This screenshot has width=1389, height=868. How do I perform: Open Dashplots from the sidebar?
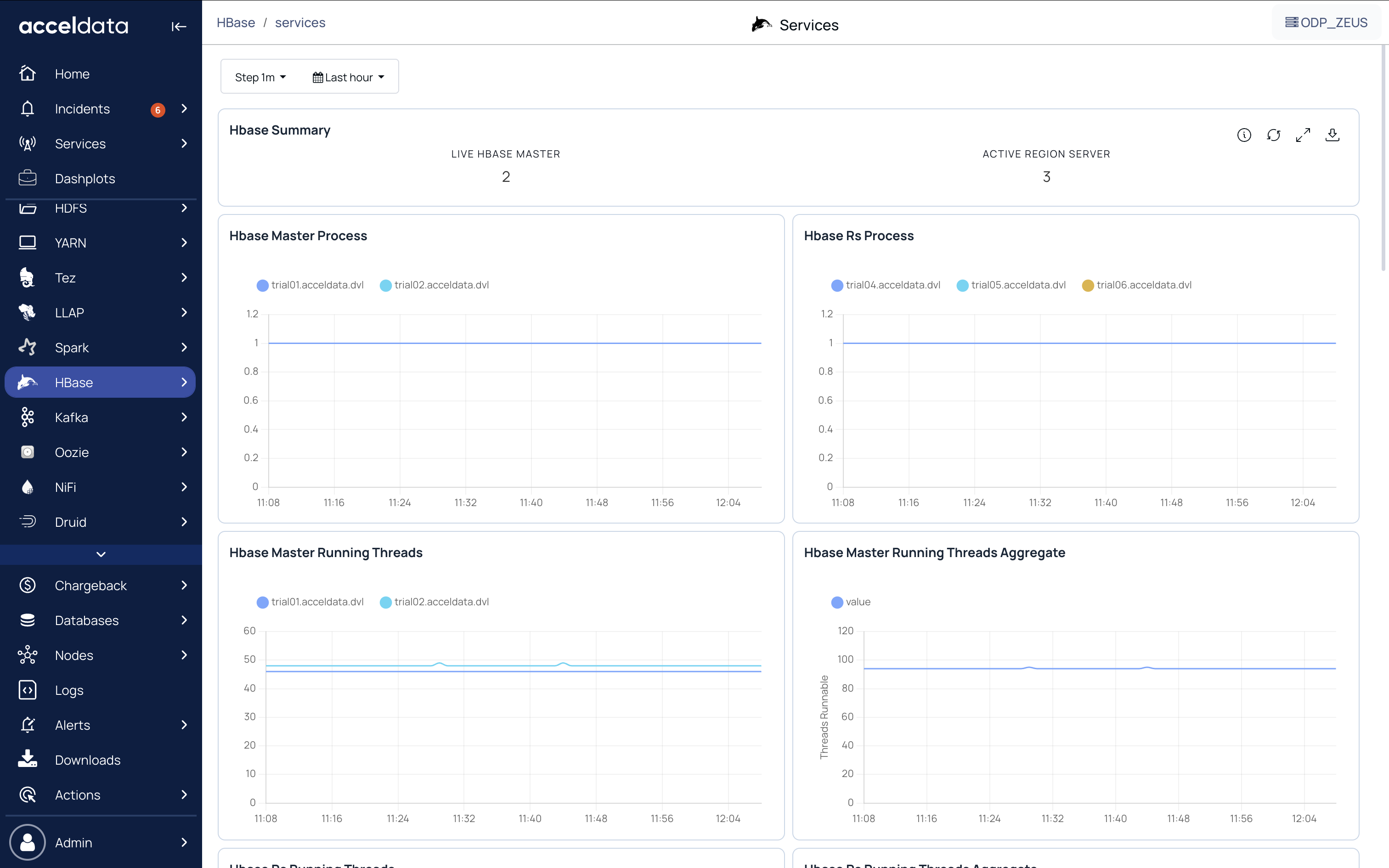click(85, 179)
